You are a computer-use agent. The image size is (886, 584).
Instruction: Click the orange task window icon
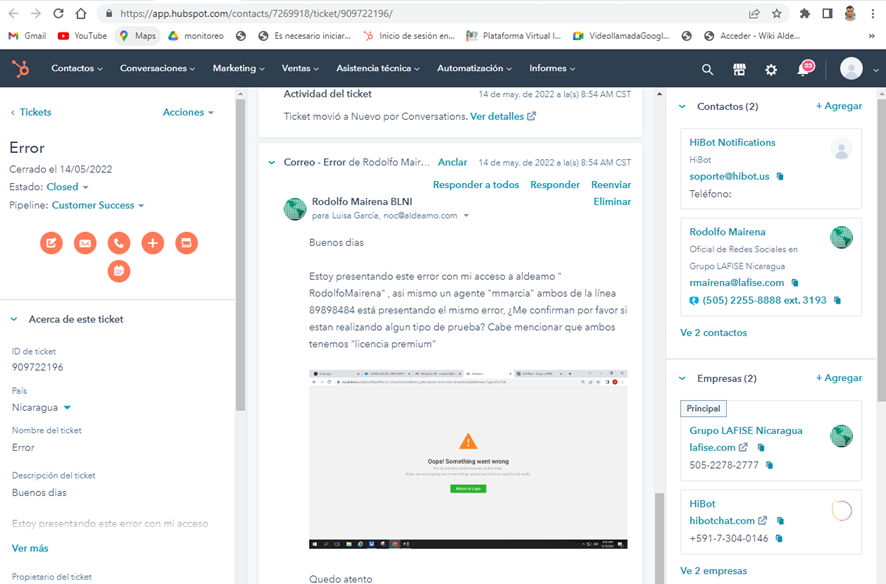[x=186, y=243]
